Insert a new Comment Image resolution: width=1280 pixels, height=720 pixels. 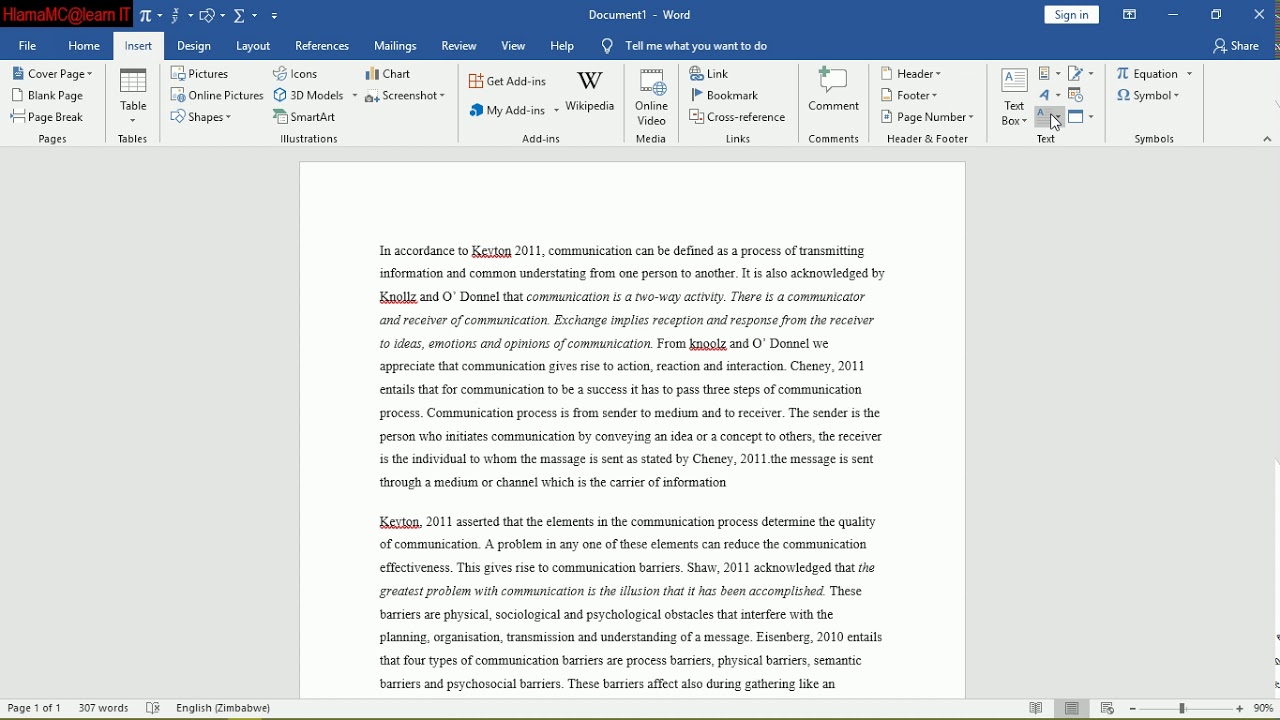coord(834,90)
